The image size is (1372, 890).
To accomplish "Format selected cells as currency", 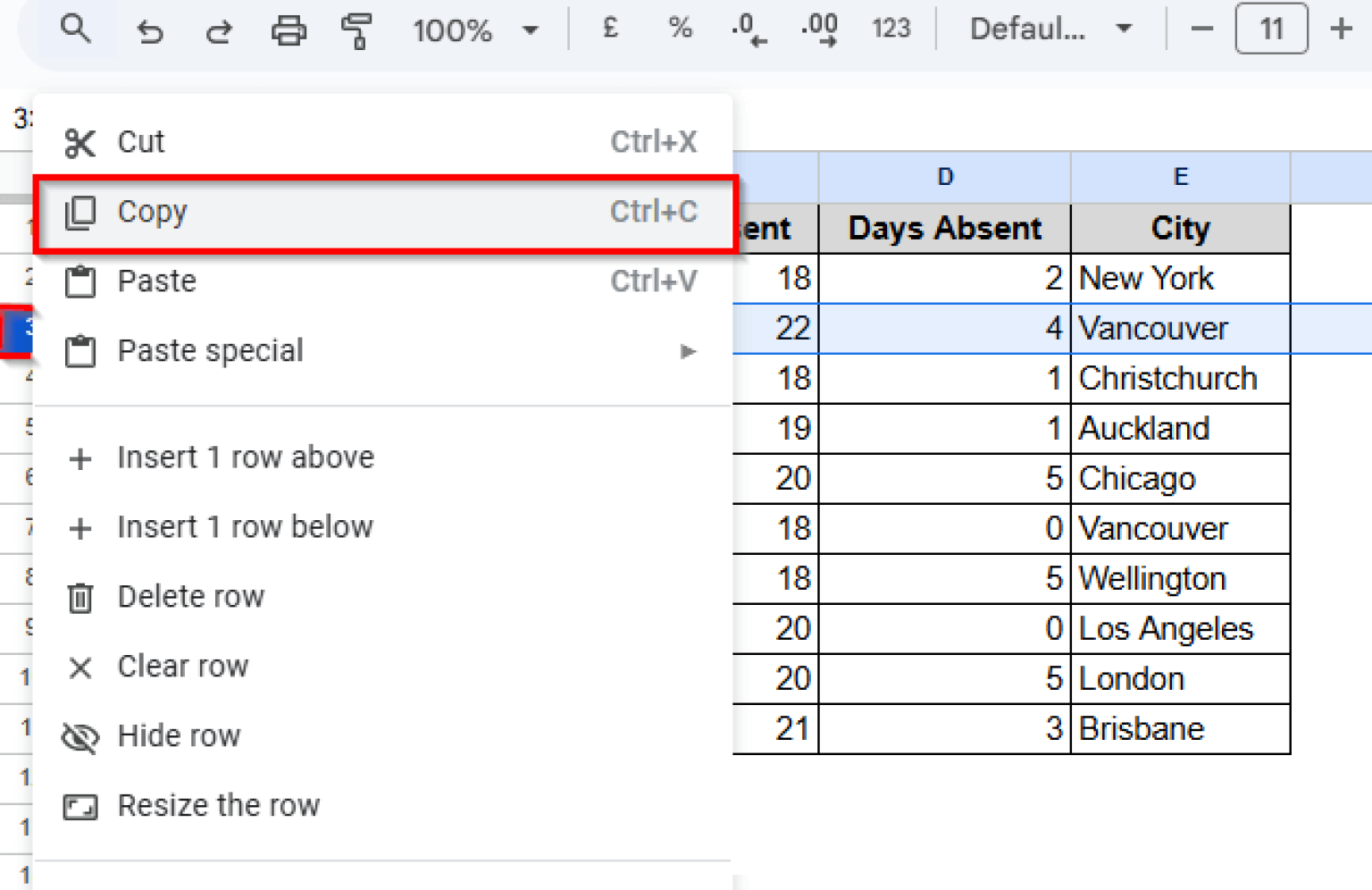I will [608, 29].
